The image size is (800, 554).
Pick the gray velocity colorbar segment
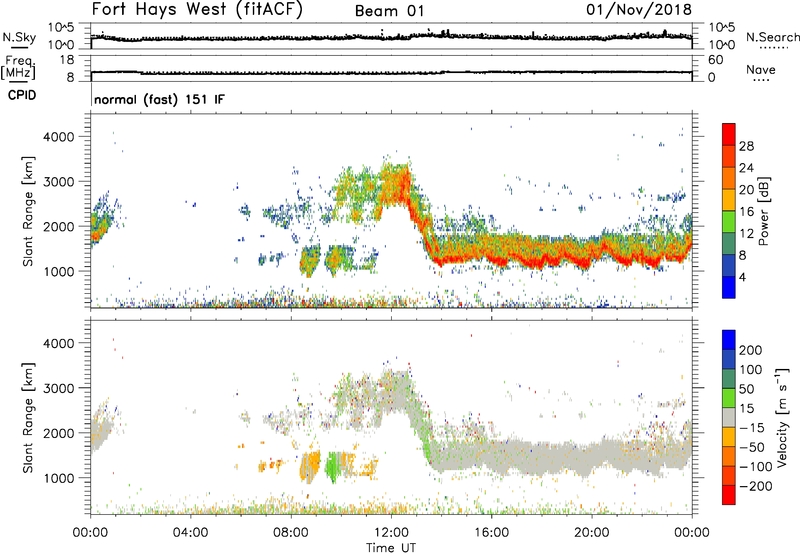pyautogui.click(x=729, y=417)
